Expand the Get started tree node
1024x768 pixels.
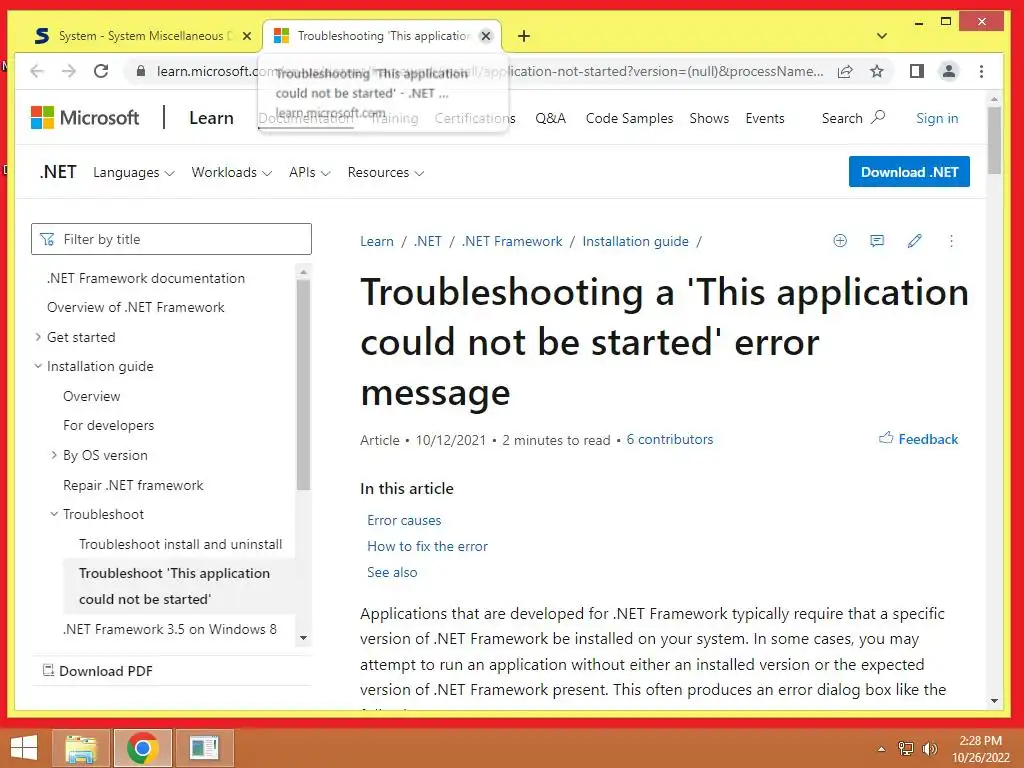pos(38,337)
